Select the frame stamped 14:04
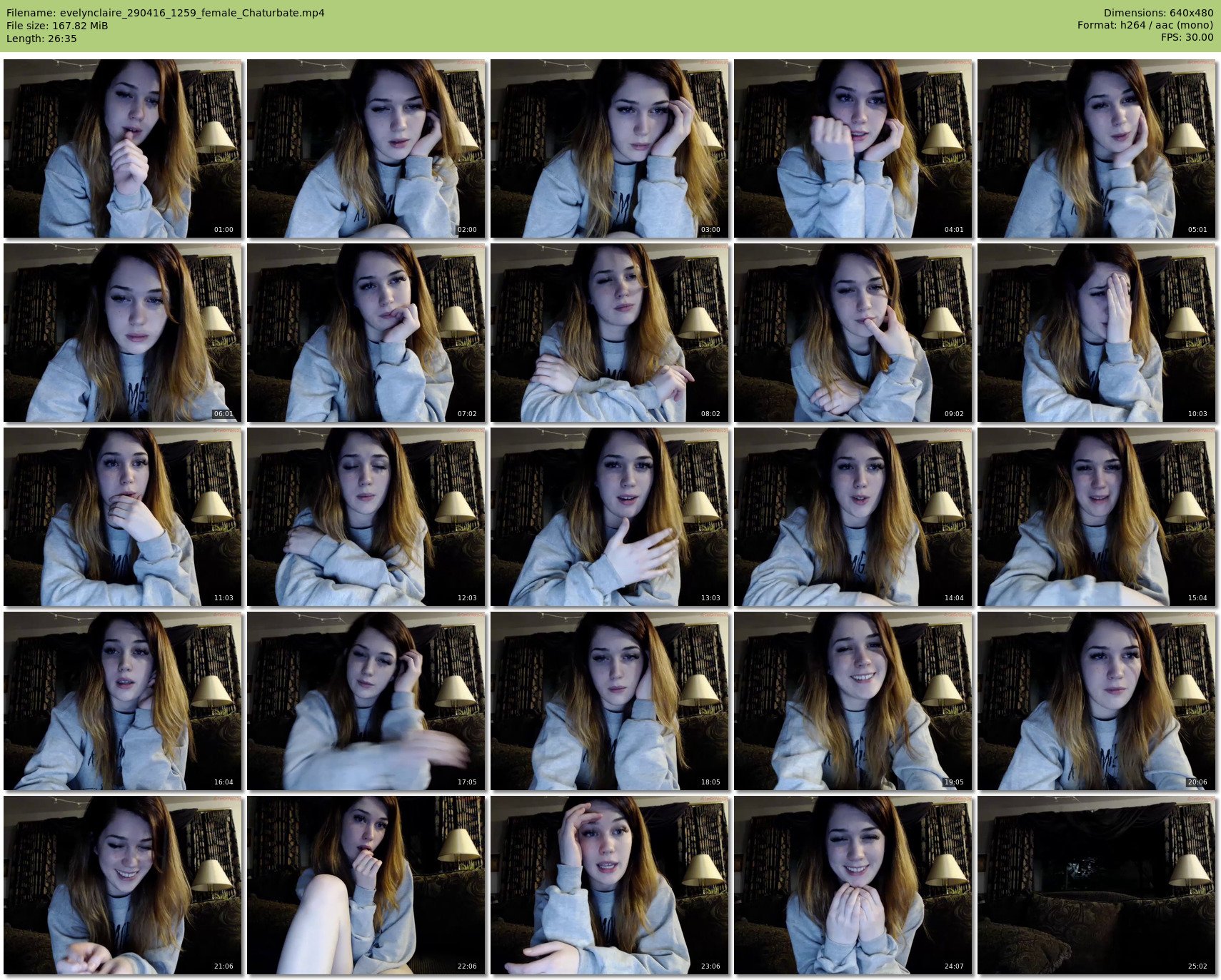The height and width of the screenshot is (980, 1221). [x=853, y=517]
